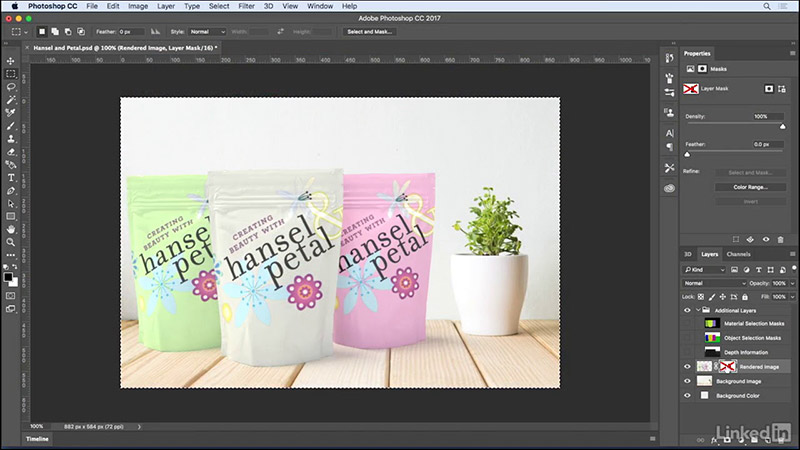Open the Fill dropdown arrow
This screenshot has height=450, width=800.
tap(792, 297)
